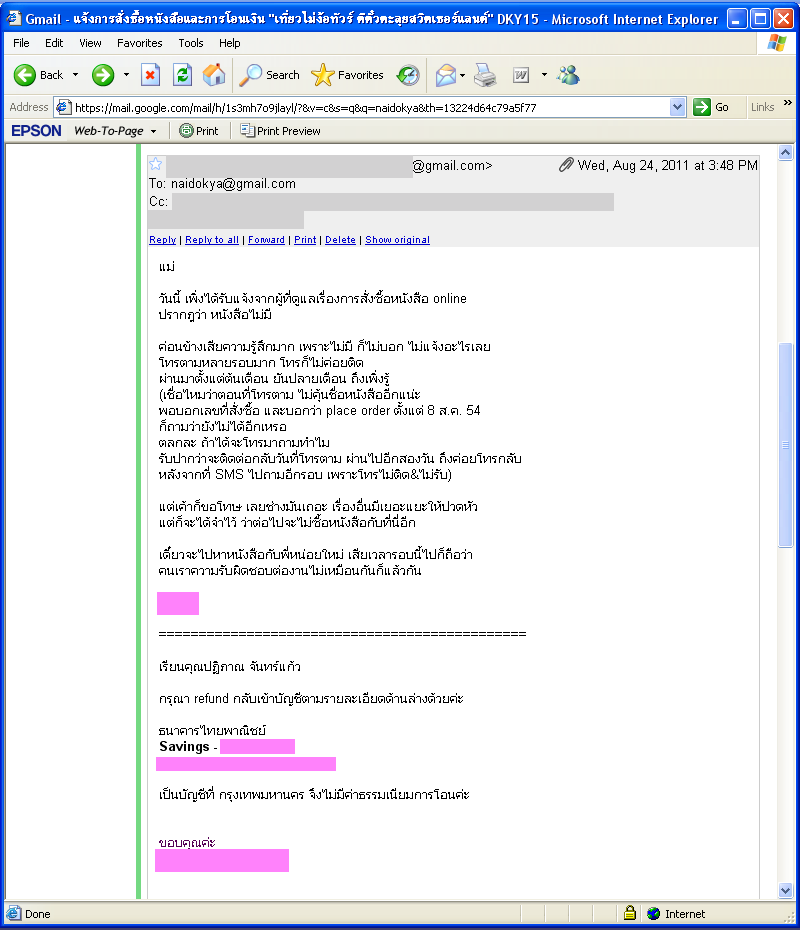The width and height of the screenshot is (800, 930).
Task: Click the green Go arrow button
Action: (702, 107)
